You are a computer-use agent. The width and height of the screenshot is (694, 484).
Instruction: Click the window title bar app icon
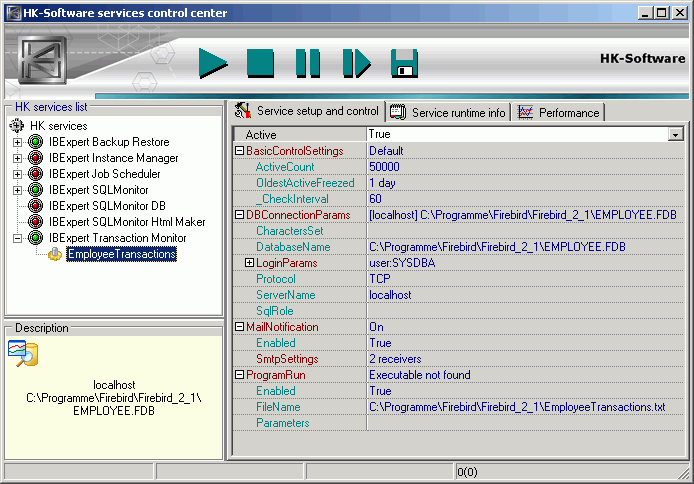click(14, 13)
